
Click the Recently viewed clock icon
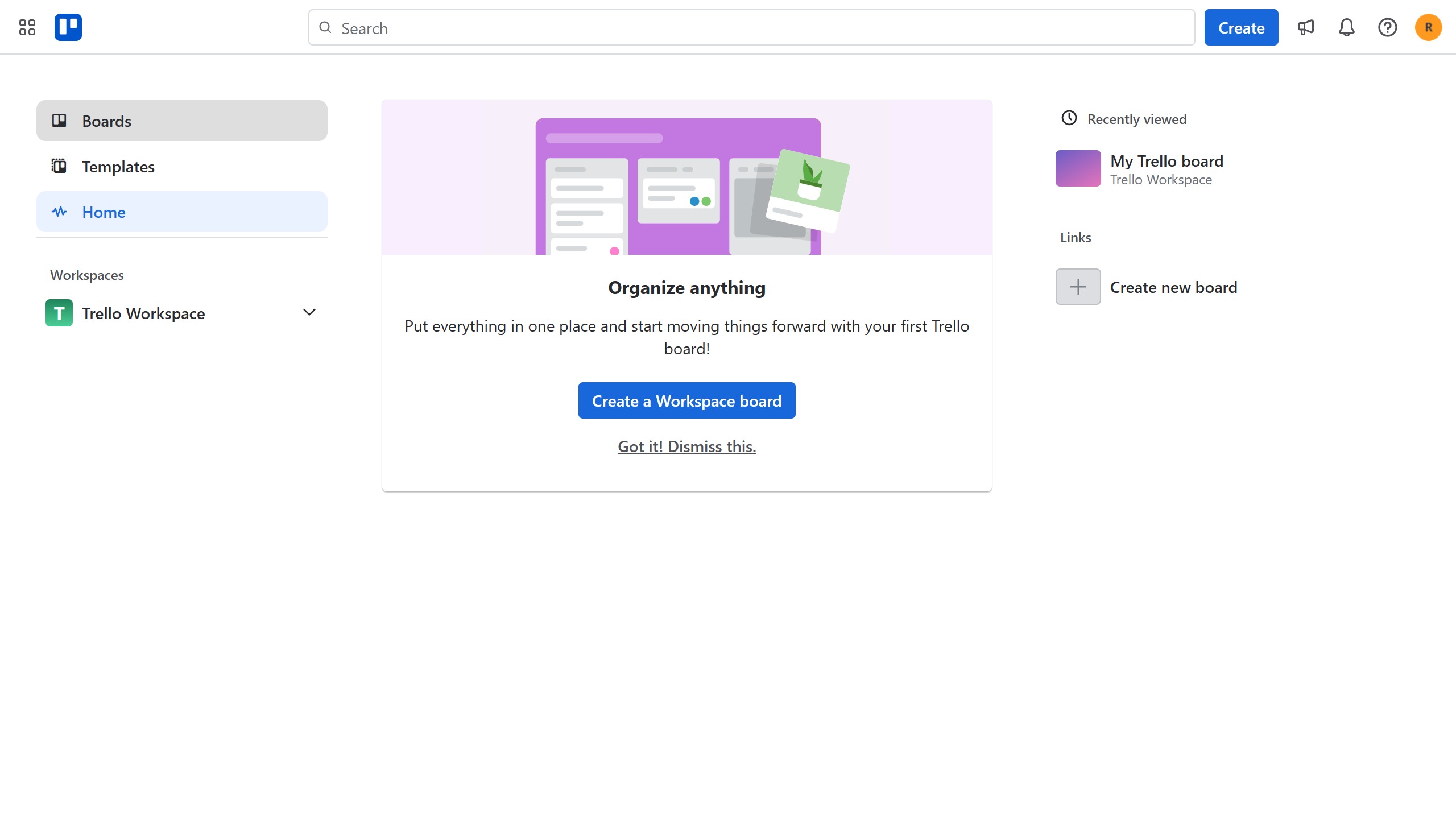1069,118
